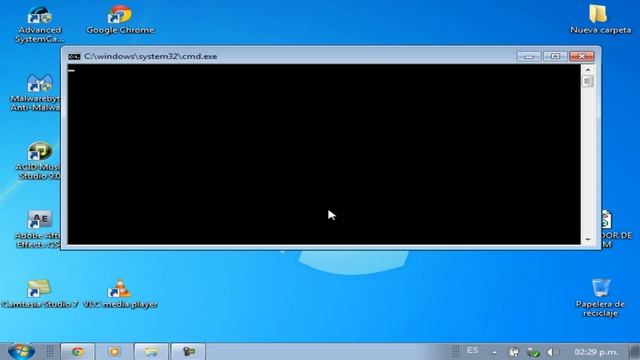Click the cmd scrollbar thumb
640x360 pixels.
point(588,81)
